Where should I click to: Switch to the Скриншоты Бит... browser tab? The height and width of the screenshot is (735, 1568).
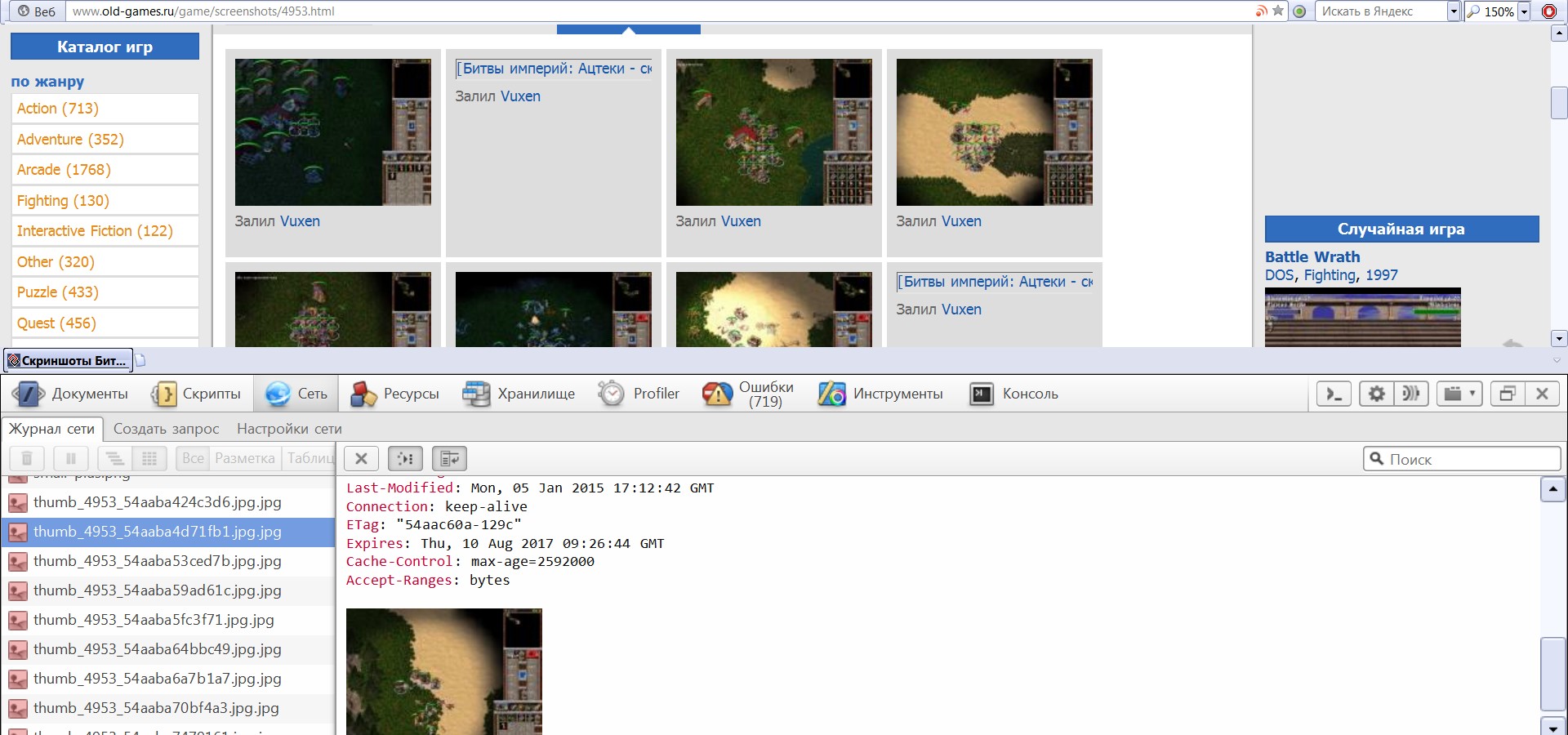pyautogui.click(x=69, y=360)
